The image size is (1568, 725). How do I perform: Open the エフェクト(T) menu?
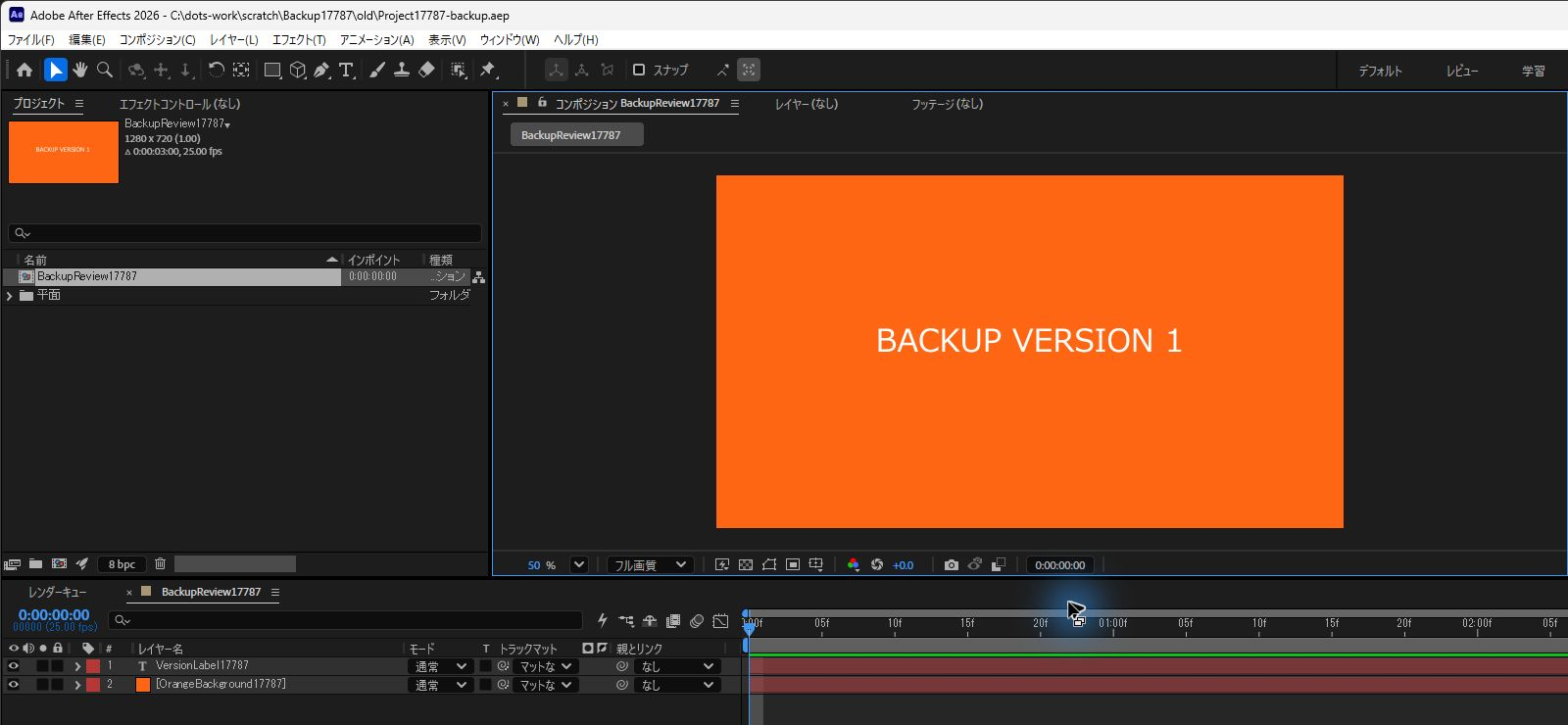(x=299, y=39)
